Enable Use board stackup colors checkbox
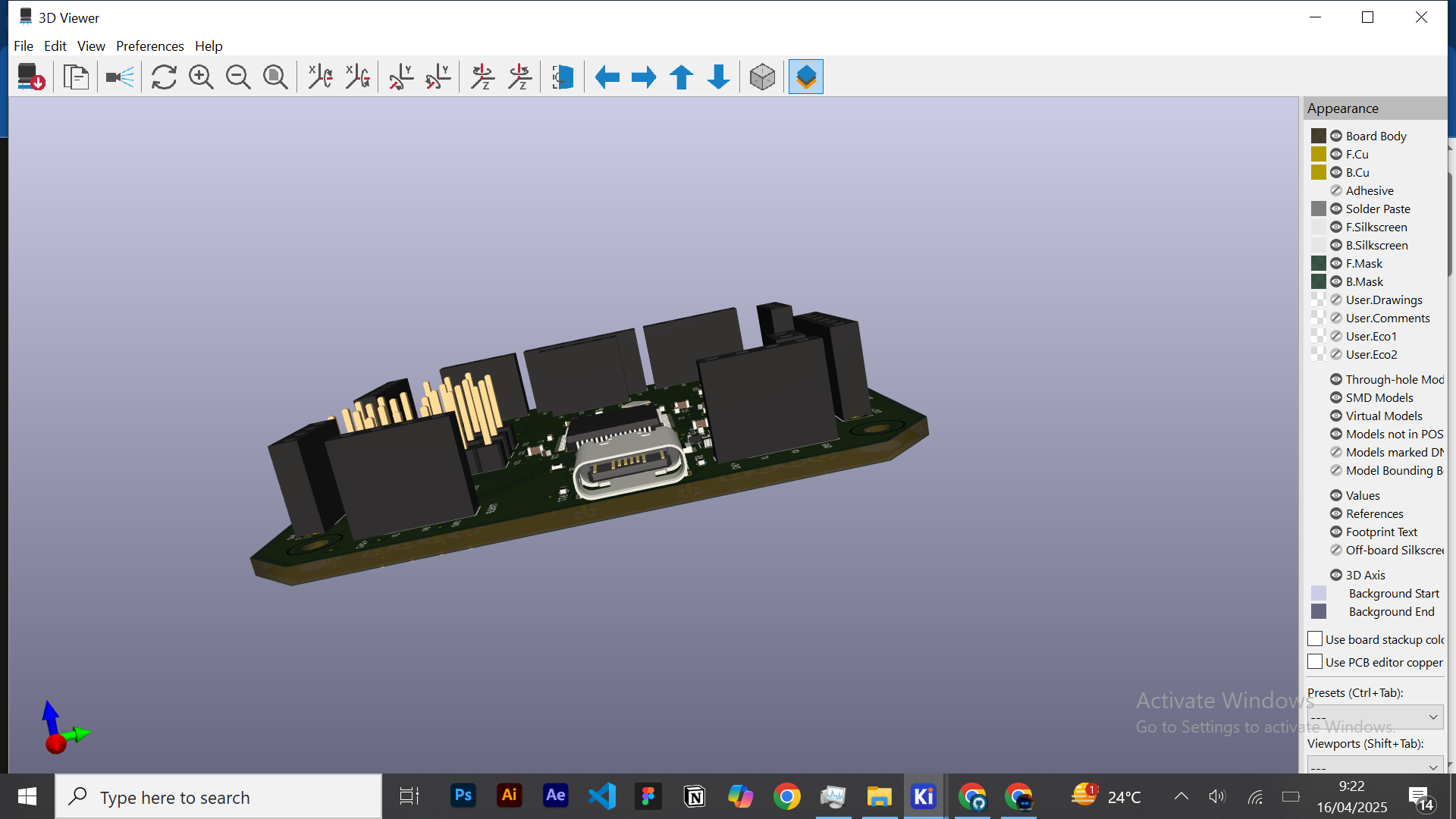The width and height of the screenshot is (1456, 819). (1315, 639)
